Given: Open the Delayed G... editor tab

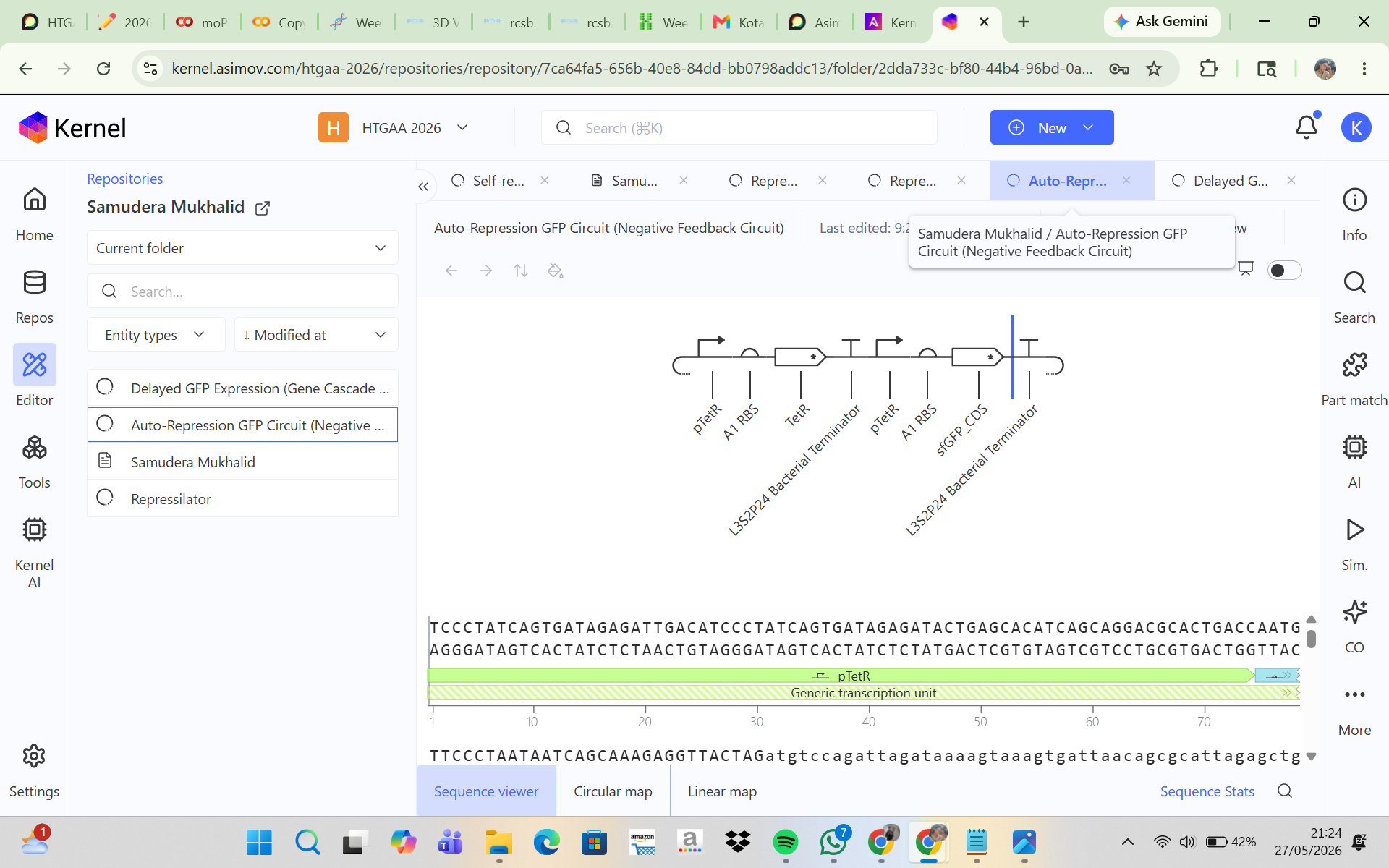Looking at the screenshot, I should point(1230,181).
